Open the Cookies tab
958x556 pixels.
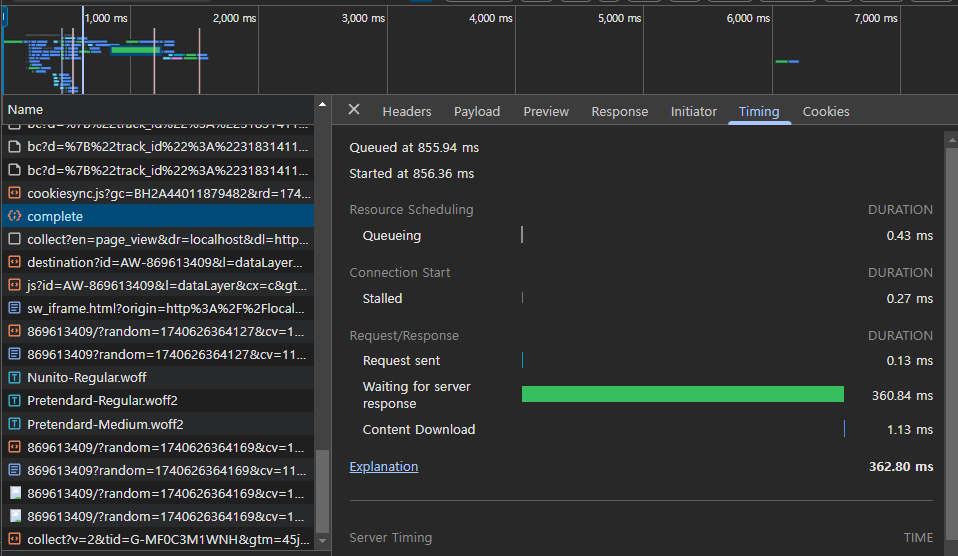[x=826, y=112]
